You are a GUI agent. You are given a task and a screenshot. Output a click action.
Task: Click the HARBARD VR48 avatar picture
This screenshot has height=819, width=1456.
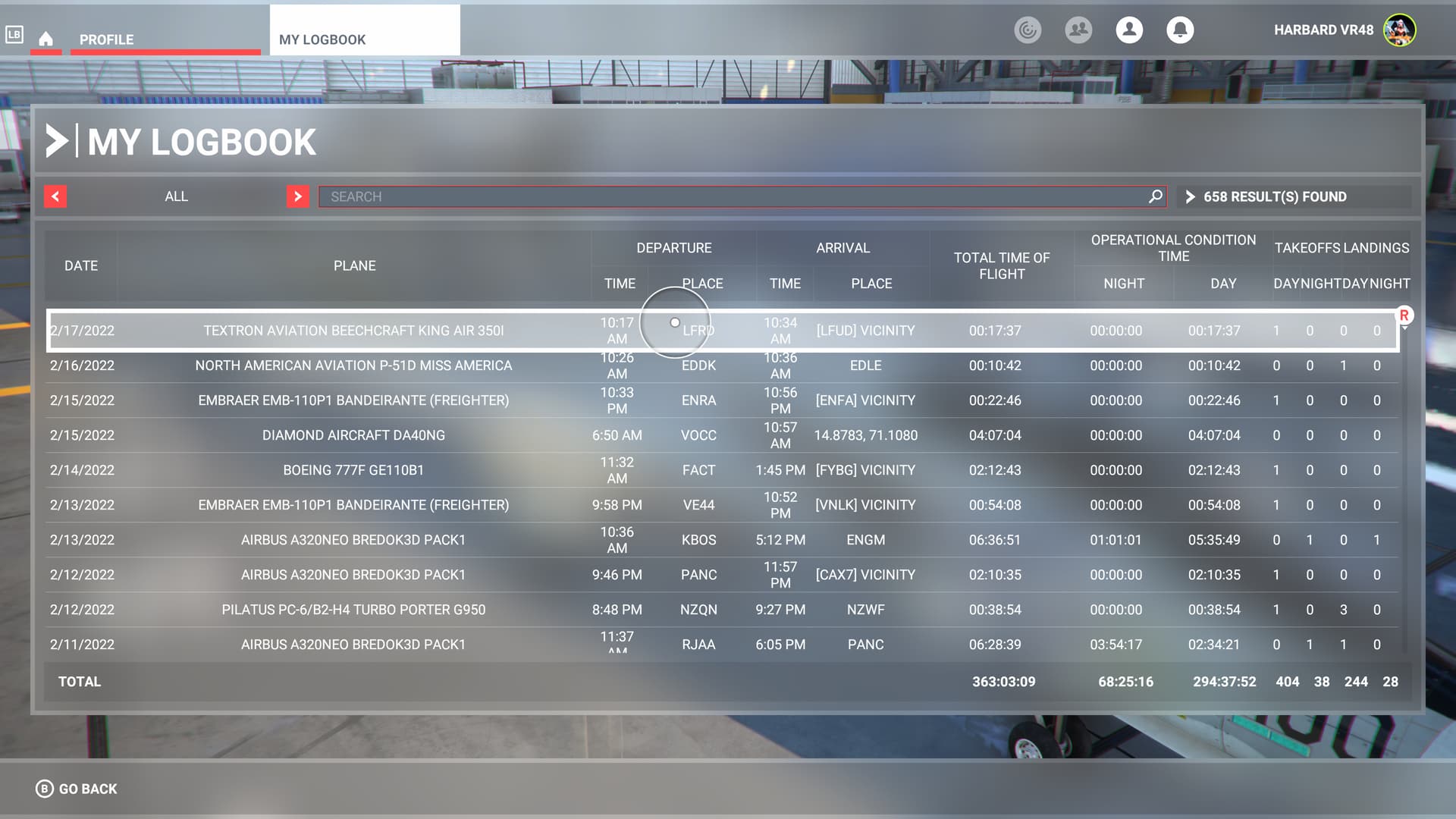(x=1399, y=30)
